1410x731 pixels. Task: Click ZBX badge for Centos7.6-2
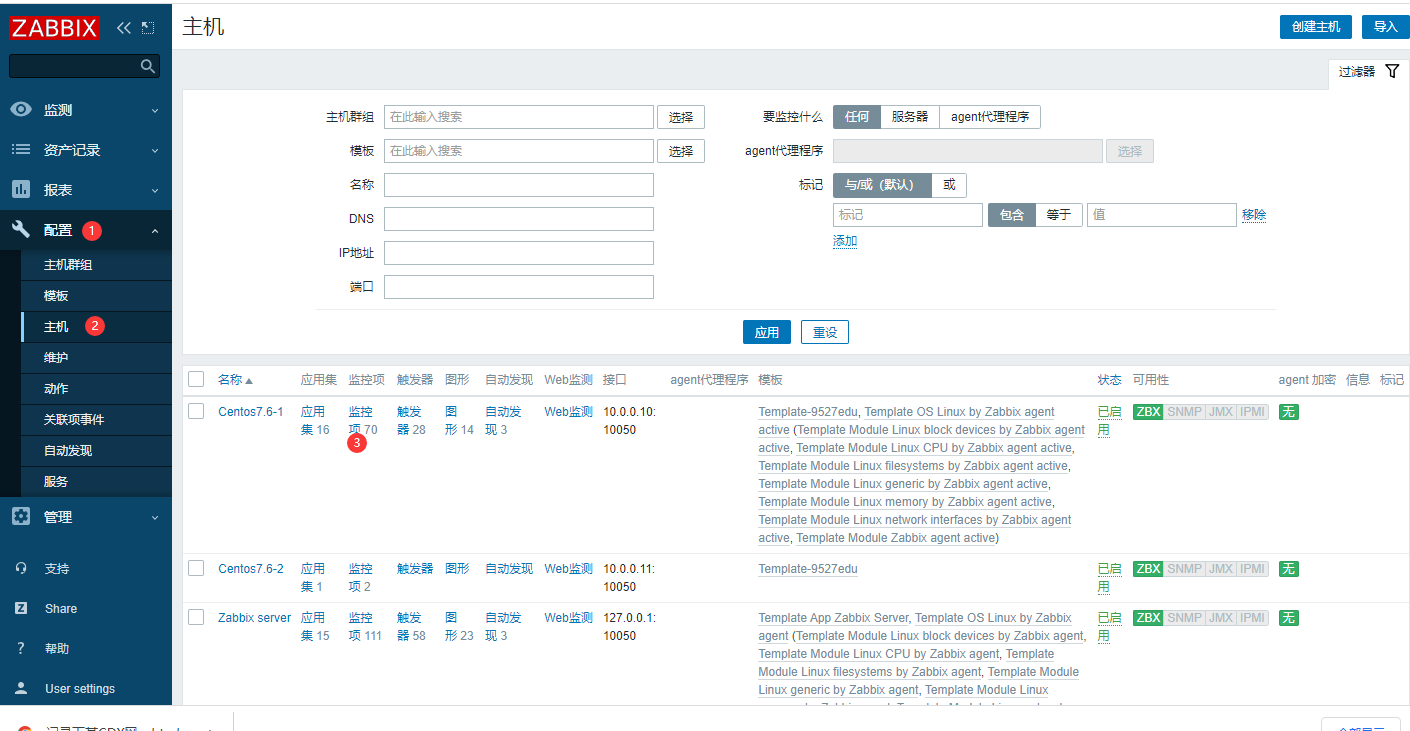[1148, 569]
